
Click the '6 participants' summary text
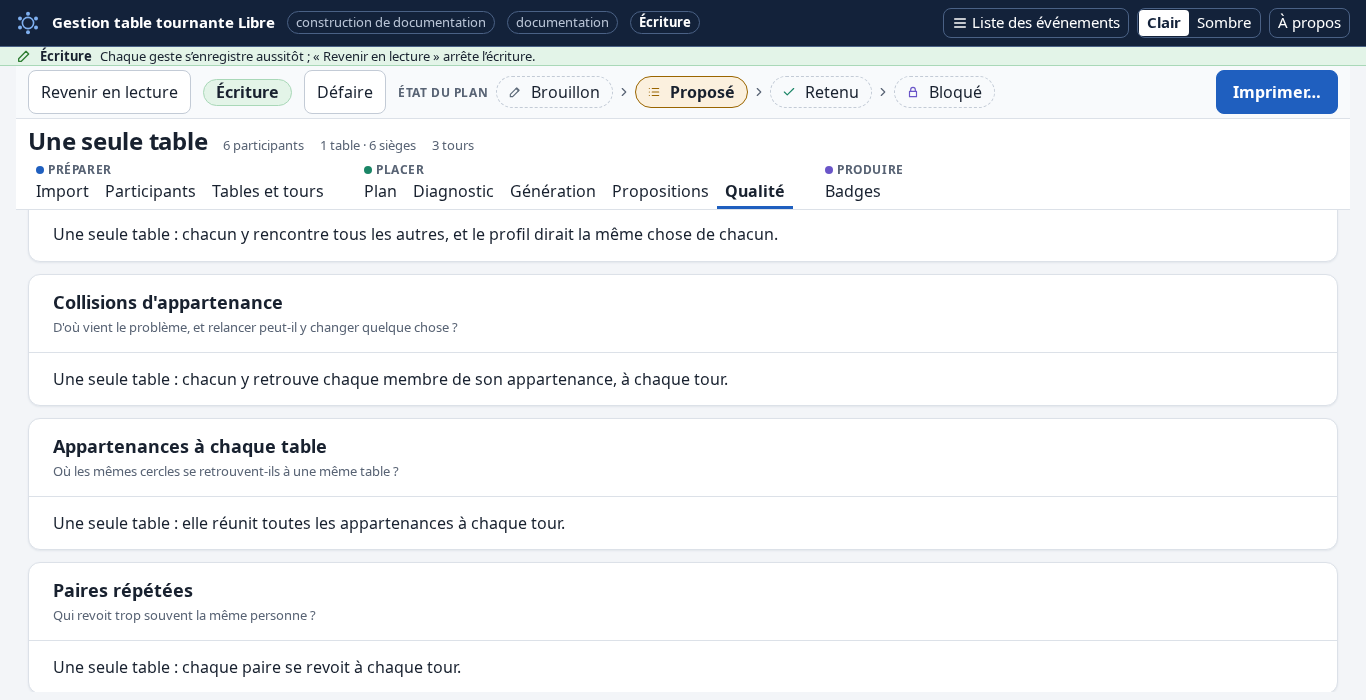point(263,145)
